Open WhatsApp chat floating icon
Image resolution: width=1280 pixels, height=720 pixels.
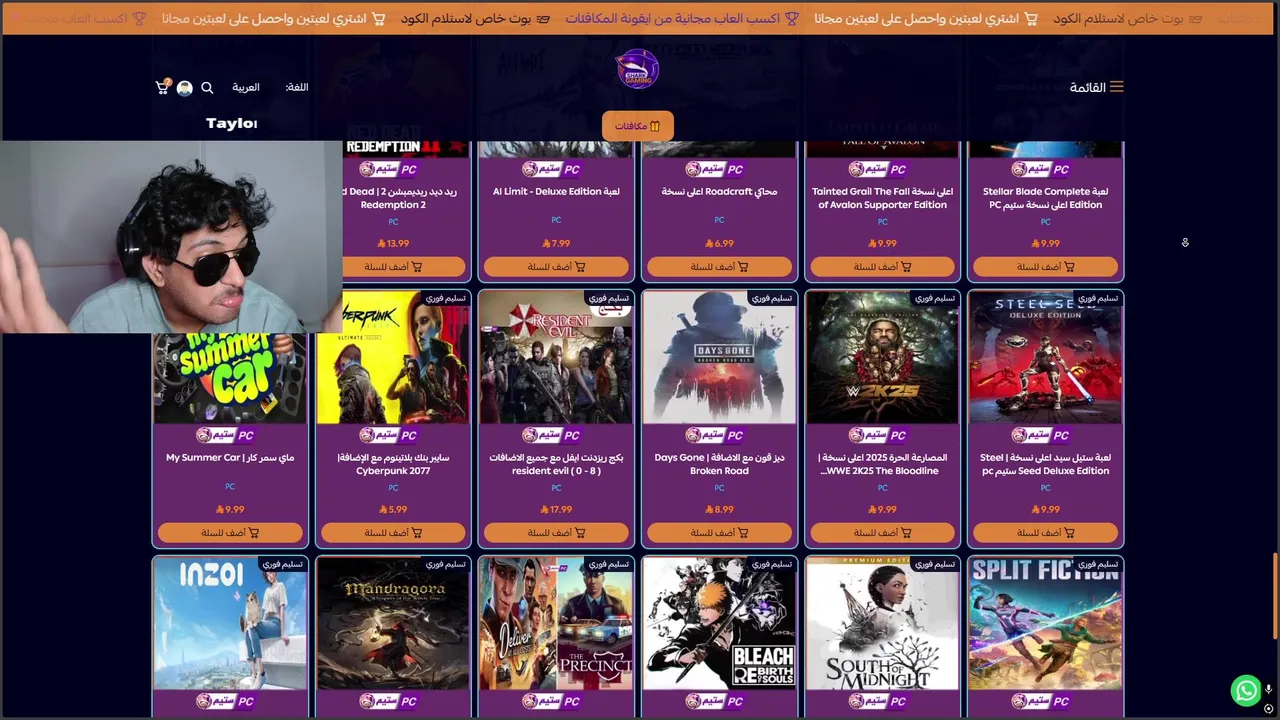click(1245, 690)
